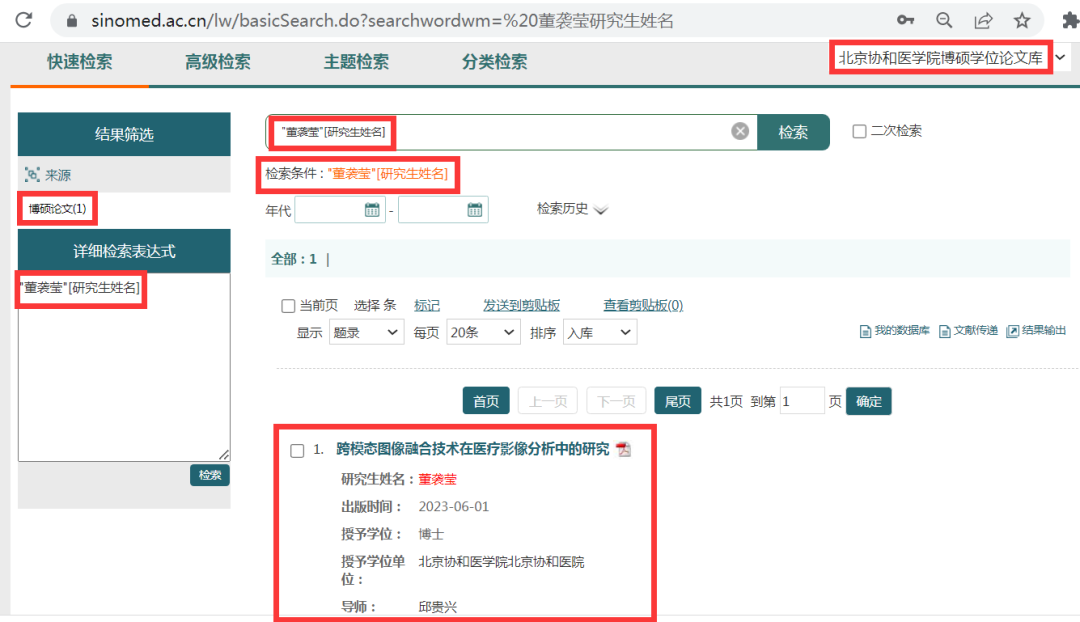
Task: Click the 检索 button next to search box
Action: click(793, 132)
